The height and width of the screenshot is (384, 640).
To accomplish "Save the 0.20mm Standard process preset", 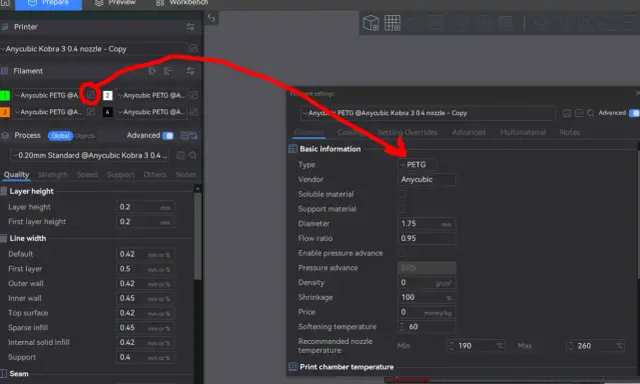I will (x=180, y=155).
